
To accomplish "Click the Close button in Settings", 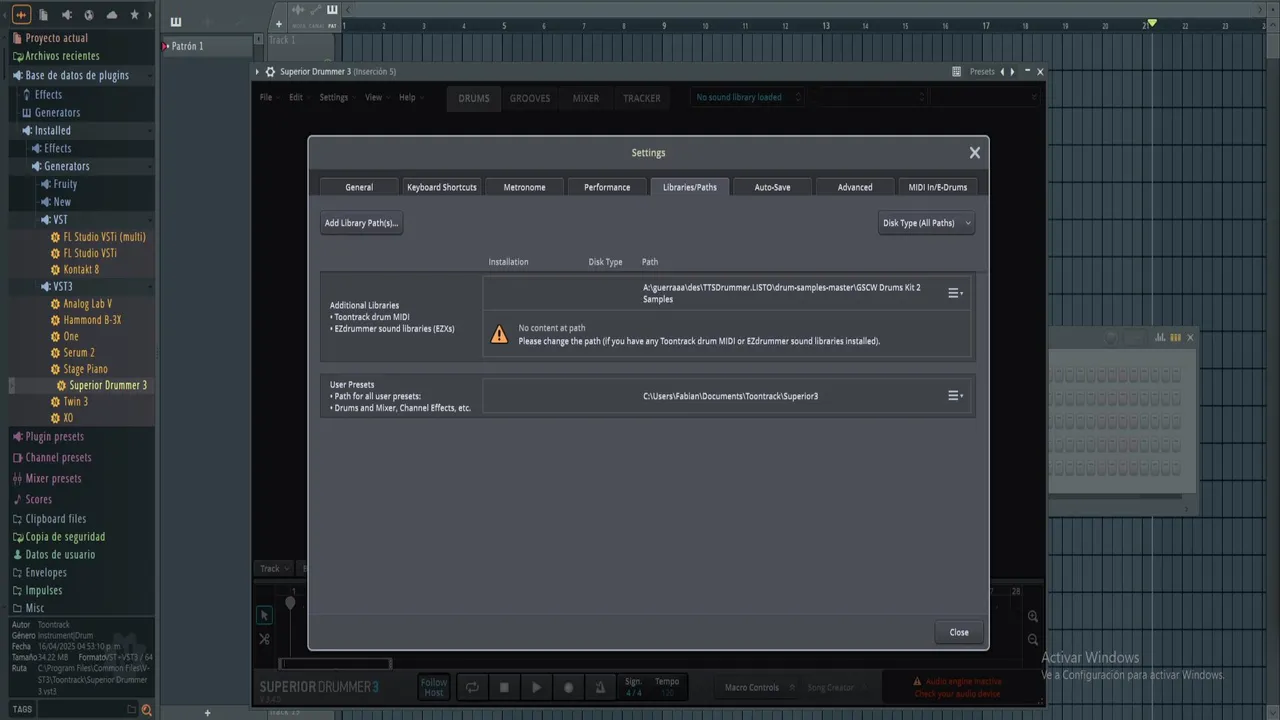I will [959, 632].
